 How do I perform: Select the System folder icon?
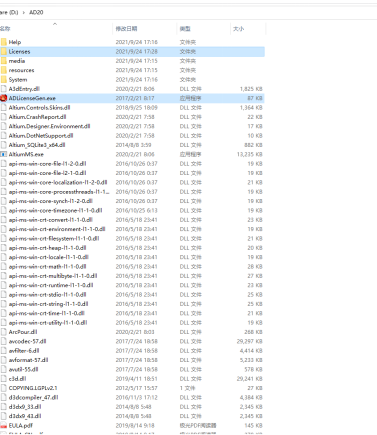(4, 79)
